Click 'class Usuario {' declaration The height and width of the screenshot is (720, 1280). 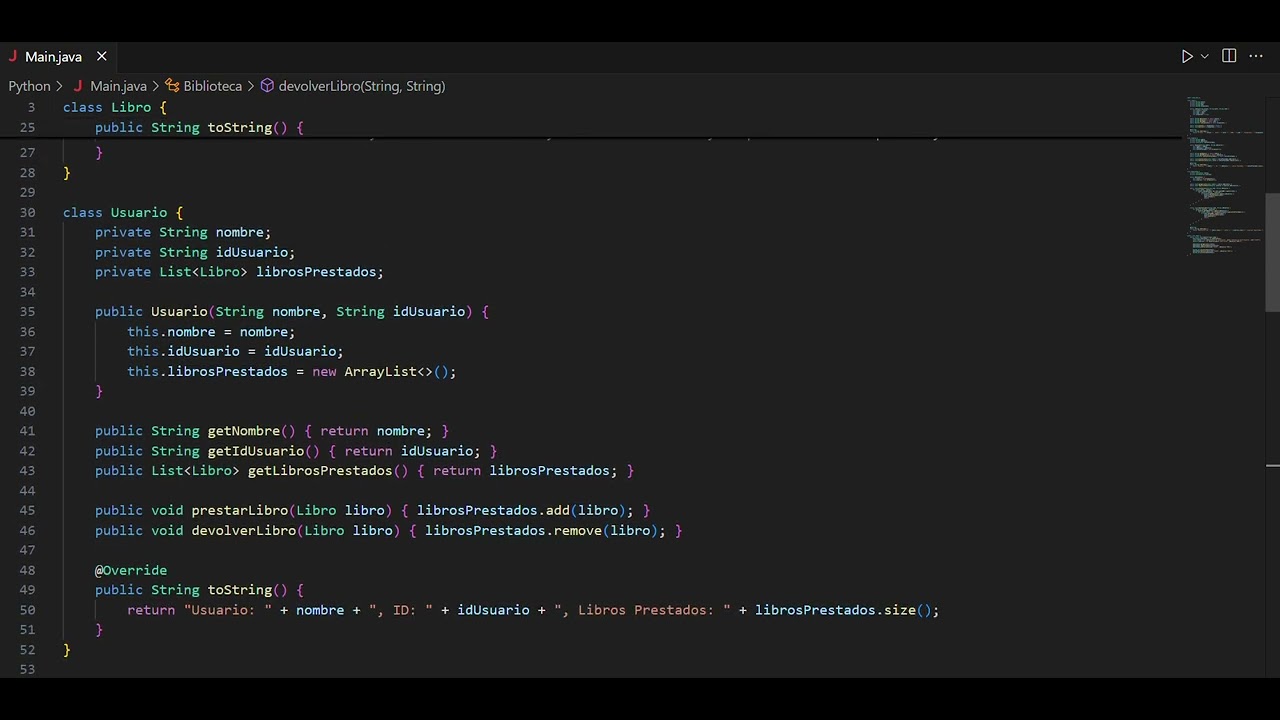[x=123, y=212]
